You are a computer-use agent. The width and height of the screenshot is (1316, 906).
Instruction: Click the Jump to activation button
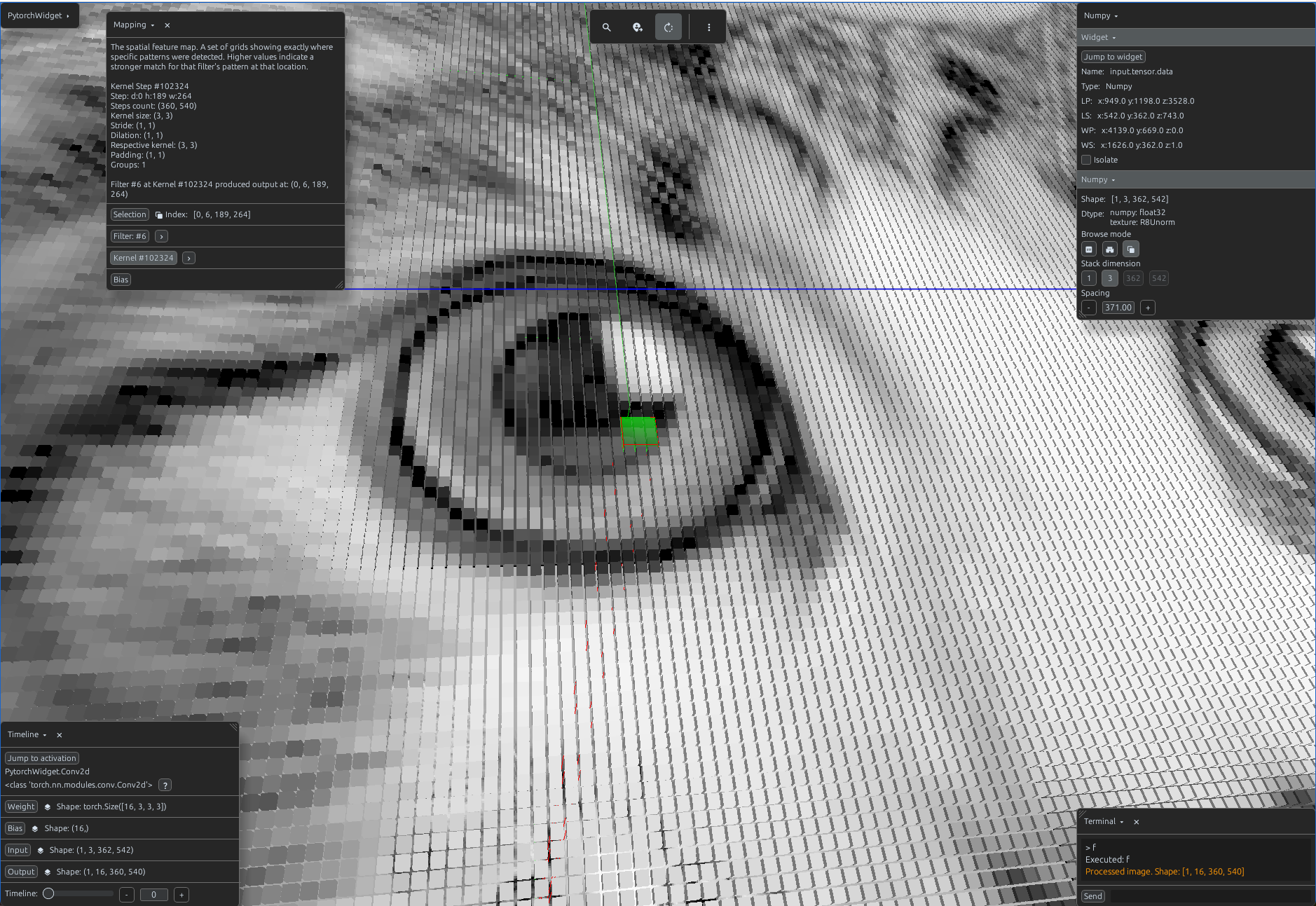pyautogui.click(x=42, y=759)
